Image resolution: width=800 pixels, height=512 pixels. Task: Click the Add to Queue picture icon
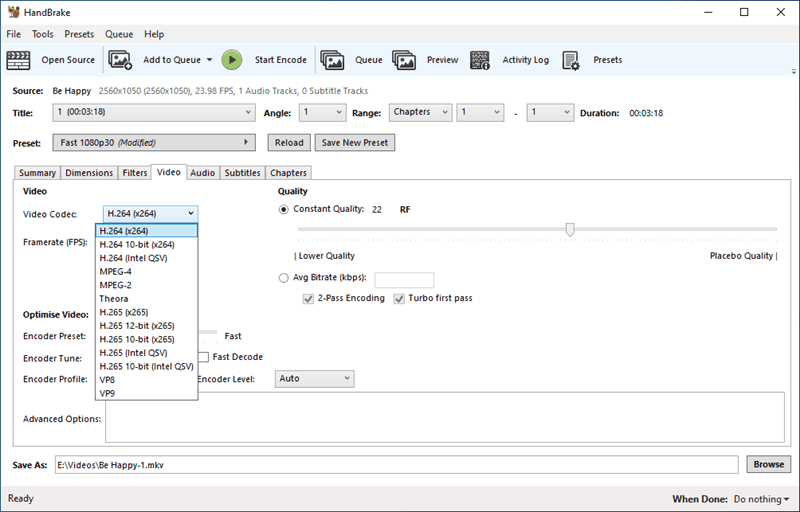(120, 60)
